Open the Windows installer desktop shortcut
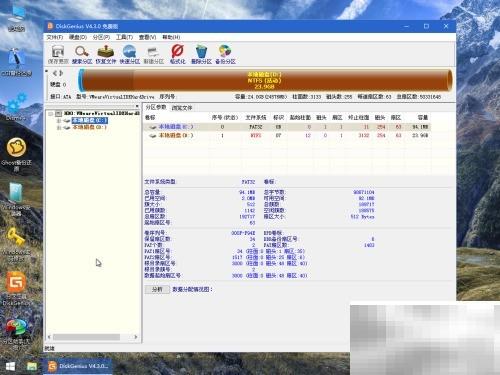 16,199
